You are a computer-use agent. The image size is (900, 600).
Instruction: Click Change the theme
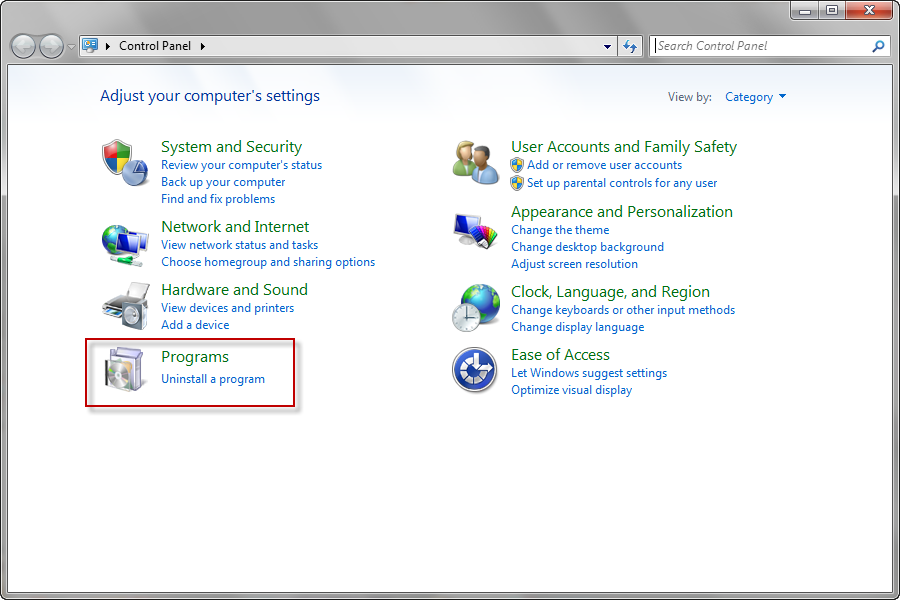tap(560, 230)
